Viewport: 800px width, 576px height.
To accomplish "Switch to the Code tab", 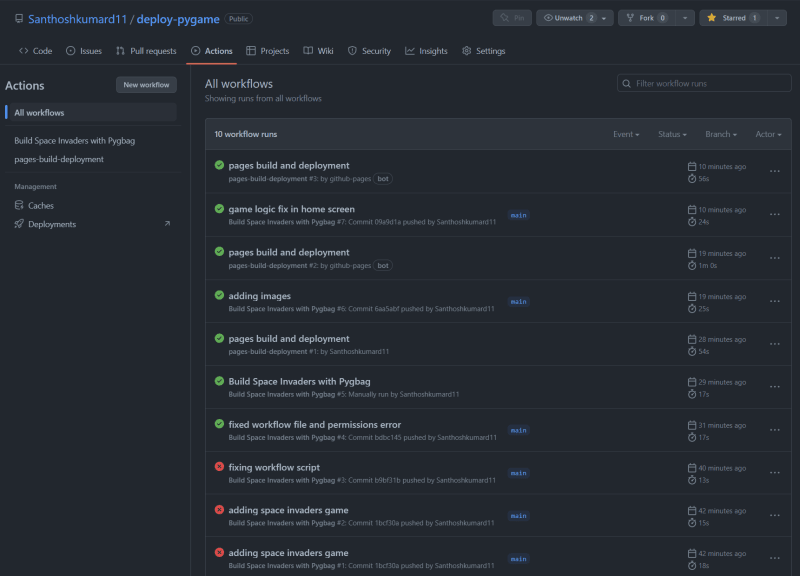I will coord(36,51).
